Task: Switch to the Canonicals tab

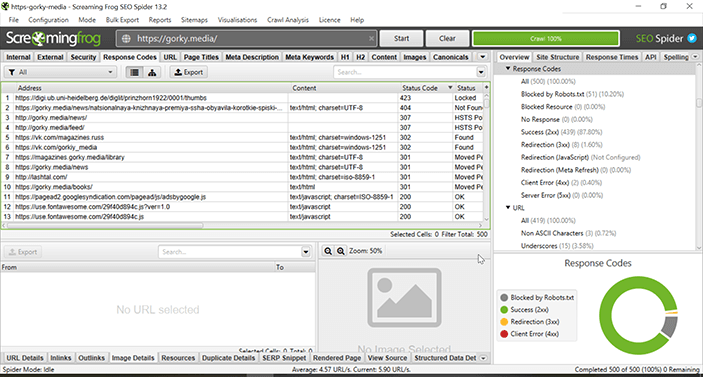Action: (x=451, y=57)
